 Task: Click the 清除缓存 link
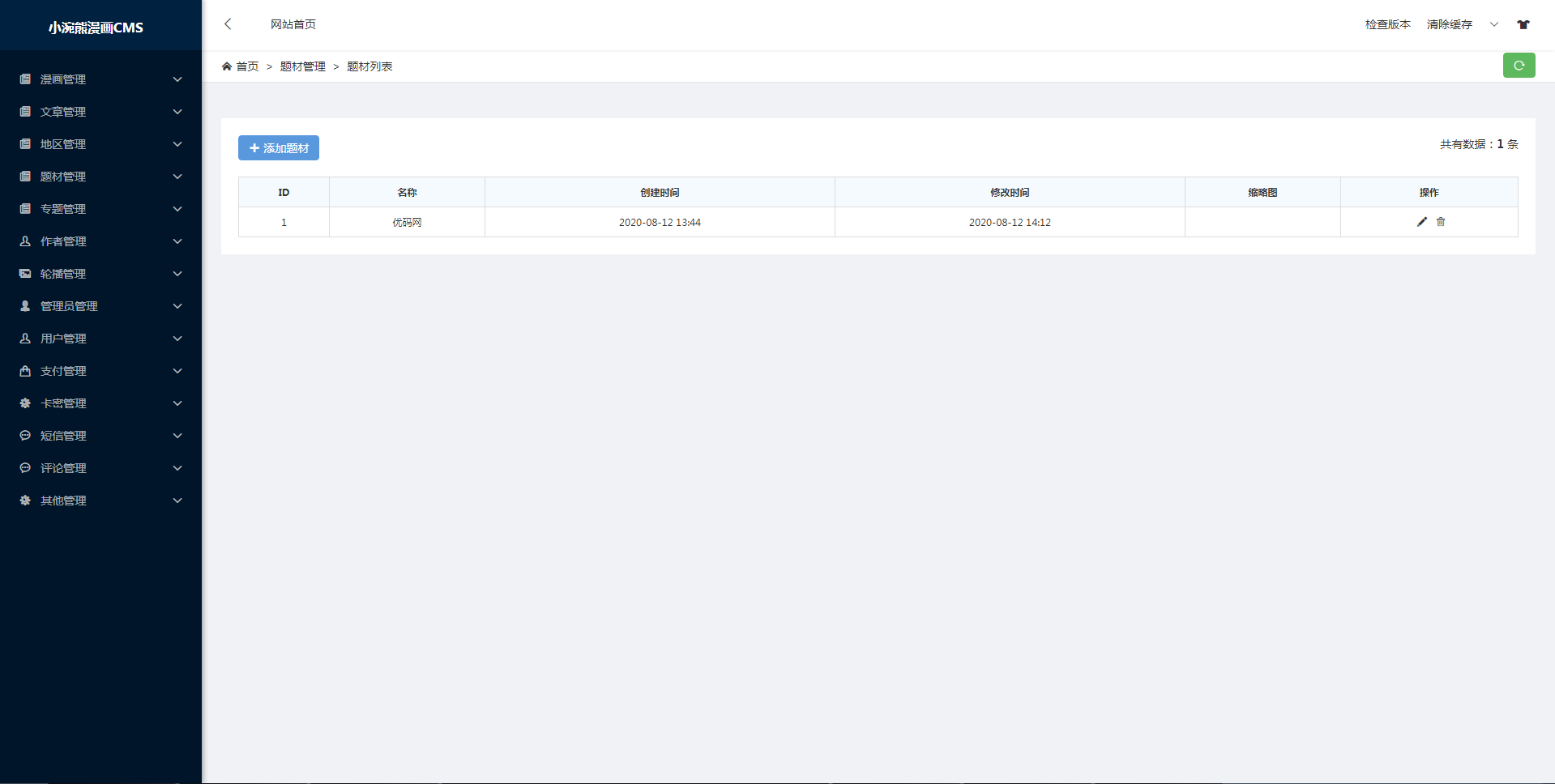(1449, 24)
